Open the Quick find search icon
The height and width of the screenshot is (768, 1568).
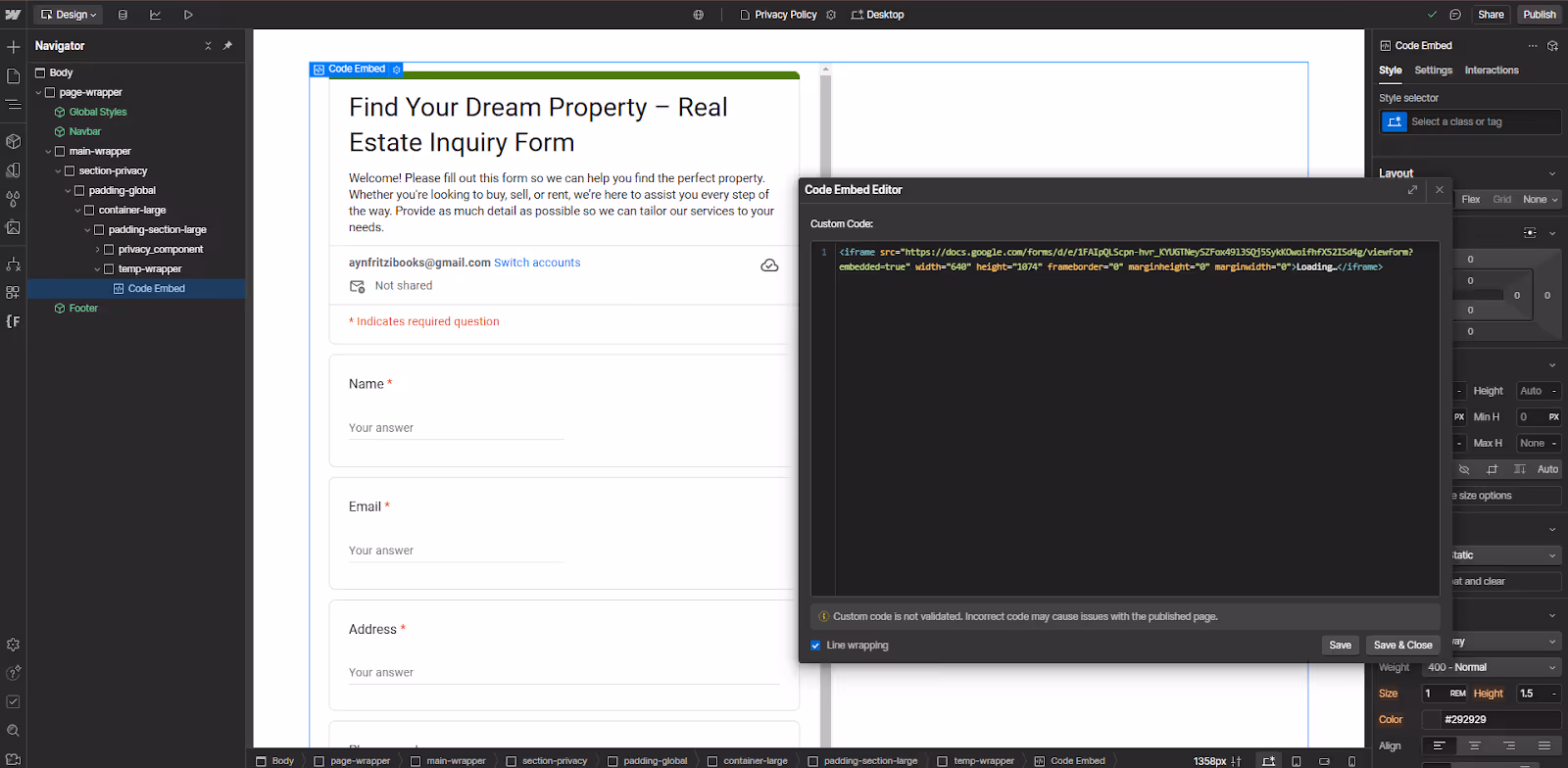tap(14, 730)
